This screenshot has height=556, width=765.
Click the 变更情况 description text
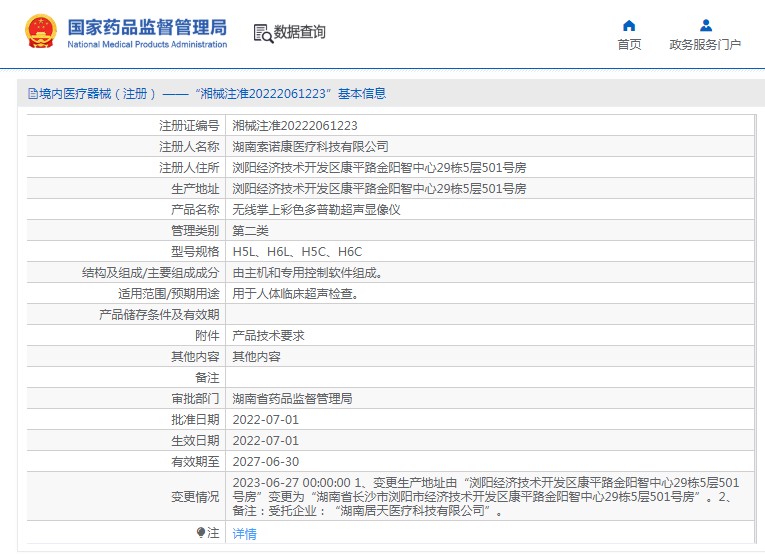click(486, 496)
